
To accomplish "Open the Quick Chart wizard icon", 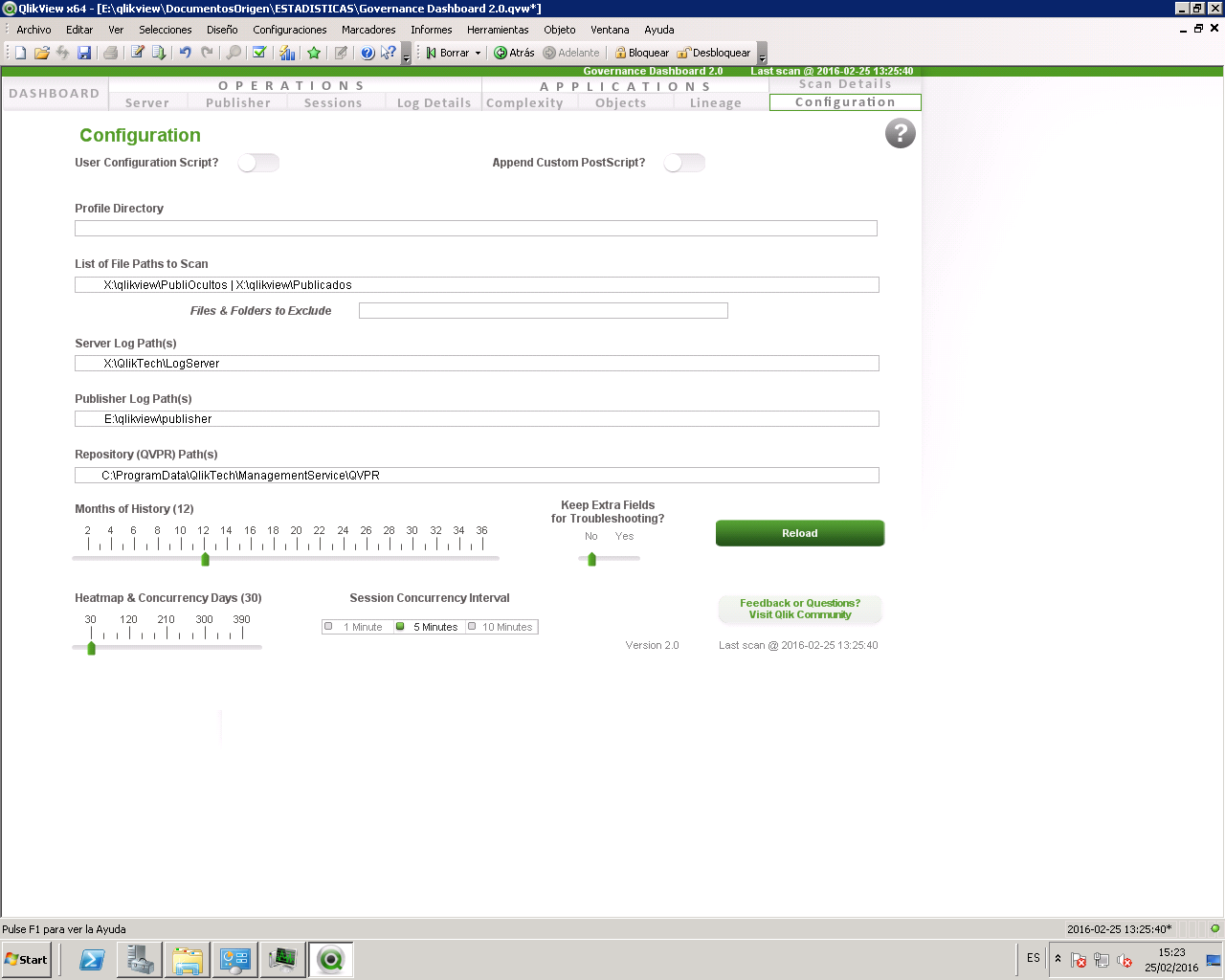I will pos(287,53).
